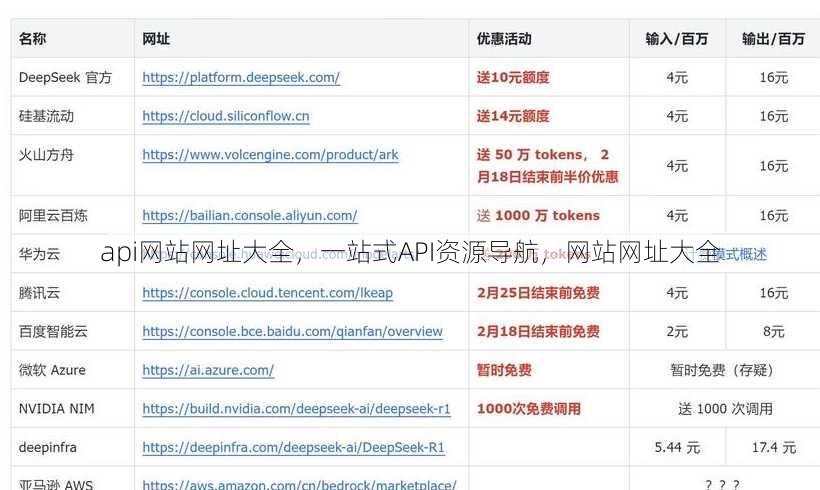Select the 1000次免费调用 promotion text
820x490 pixels.
coord(529,409)
